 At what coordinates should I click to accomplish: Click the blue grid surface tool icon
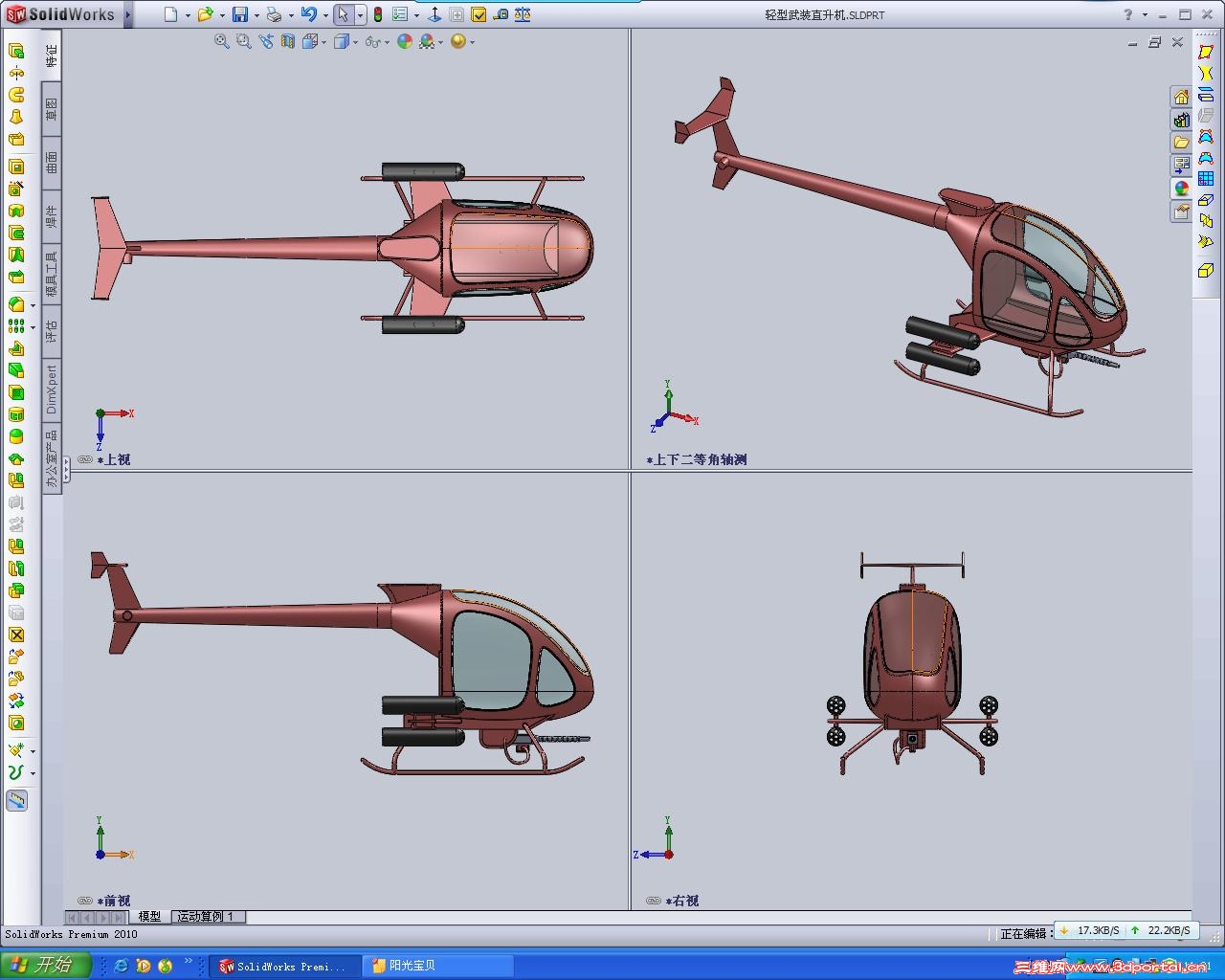click(1206, 178)
